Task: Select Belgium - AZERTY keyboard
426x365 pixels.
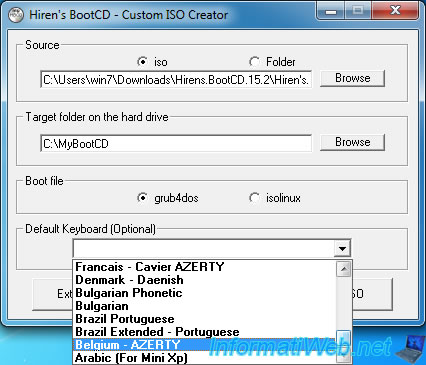Action: pos(204,345)
